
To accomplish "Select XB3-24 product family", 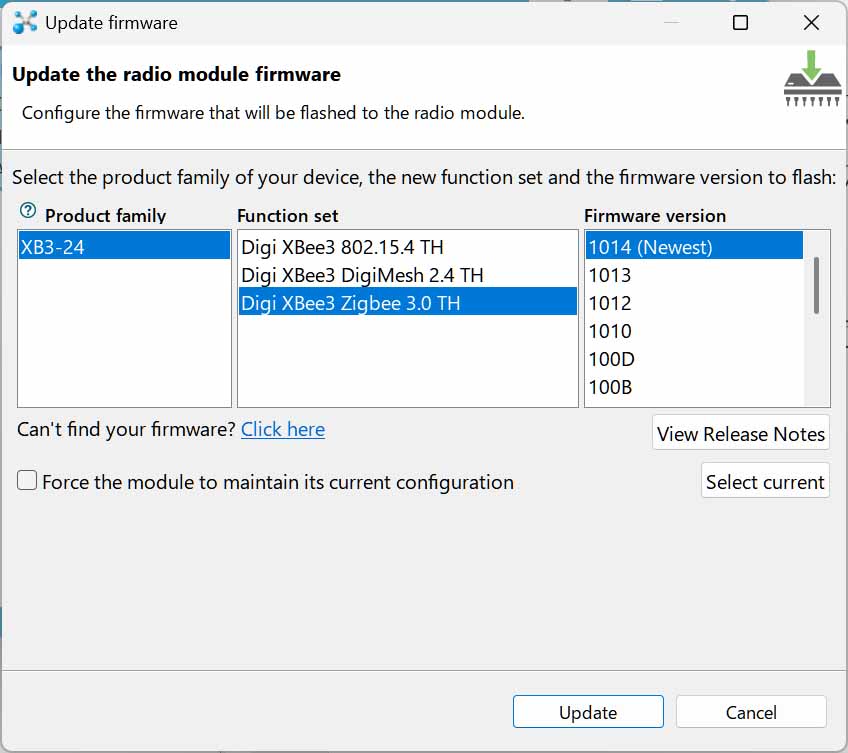I will (124, 247).
